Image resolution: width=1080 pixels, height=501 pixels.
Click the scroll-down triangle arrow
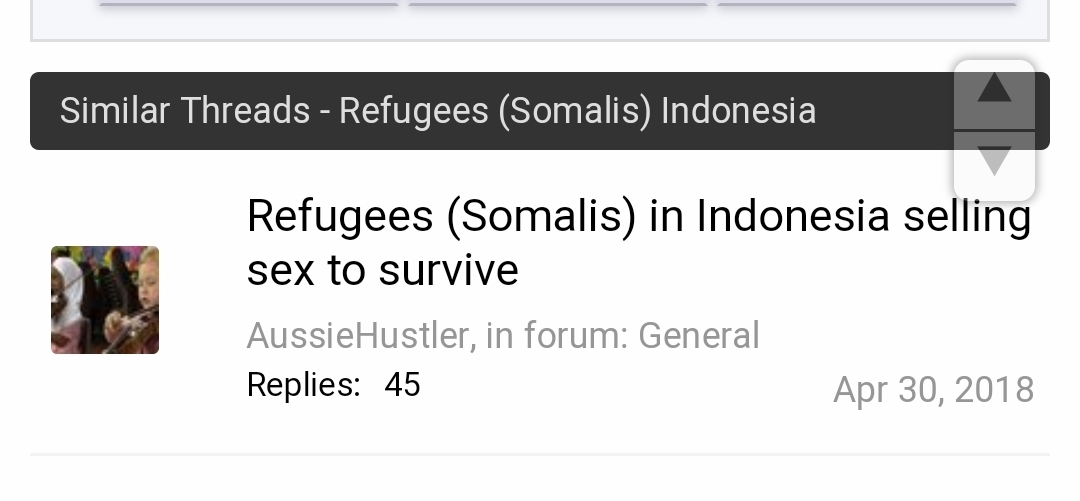994,163
